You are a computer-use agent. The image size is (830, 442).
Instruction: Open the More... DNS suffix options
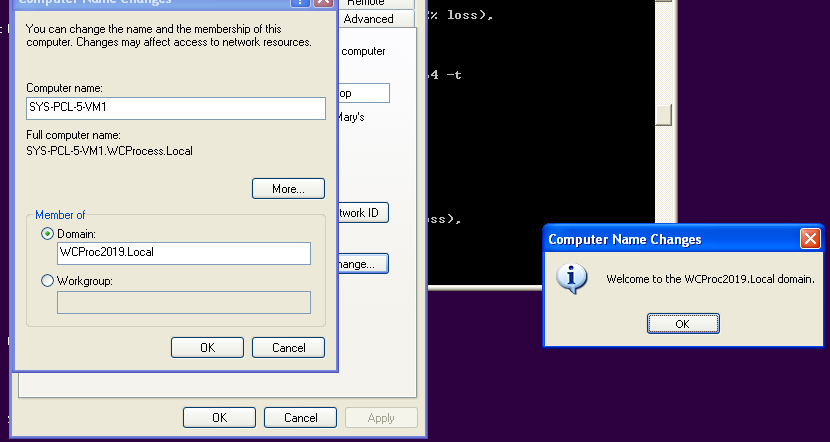288,188
